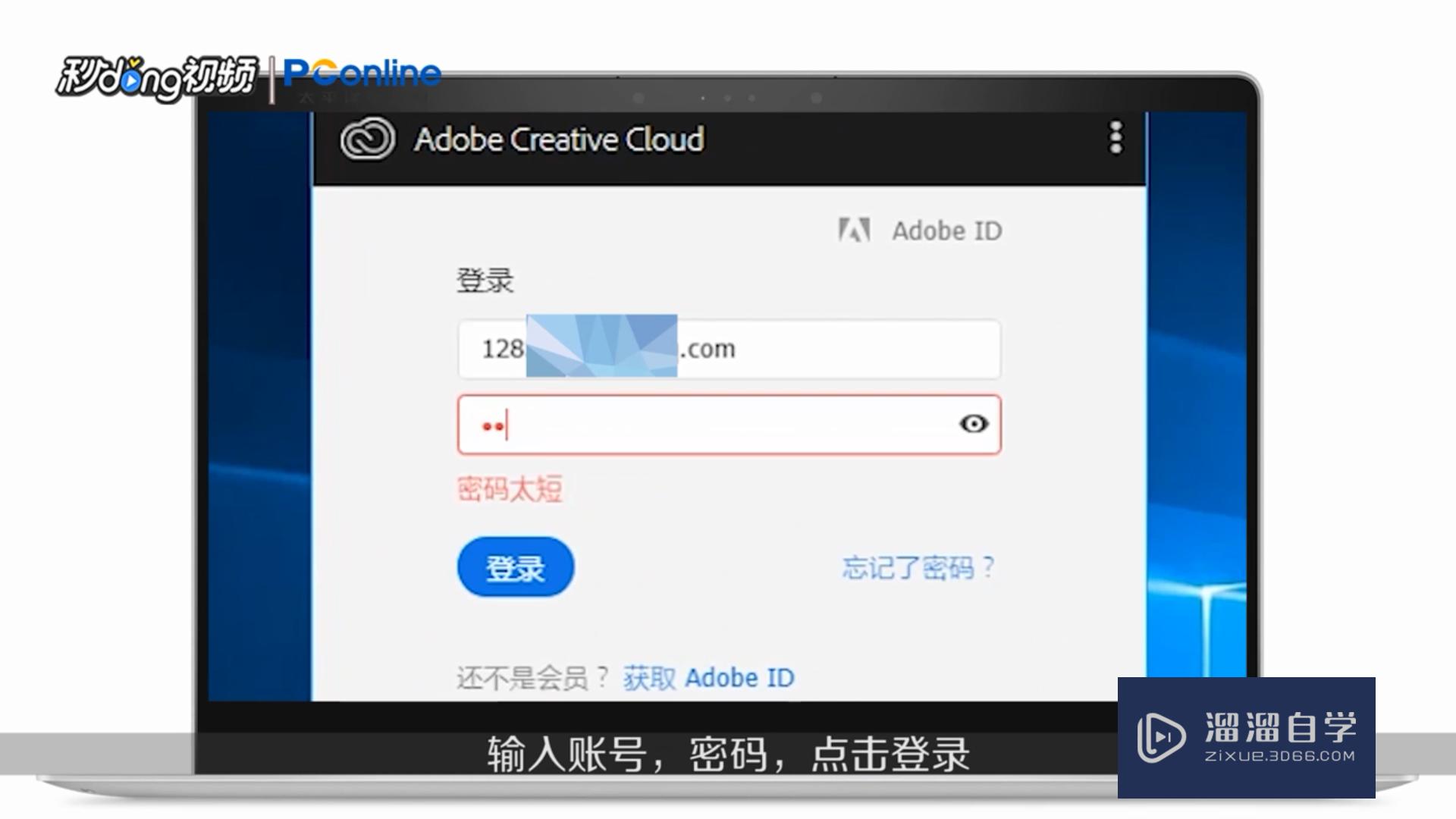Click the Creative Cloud logo icon

(368, 139)
